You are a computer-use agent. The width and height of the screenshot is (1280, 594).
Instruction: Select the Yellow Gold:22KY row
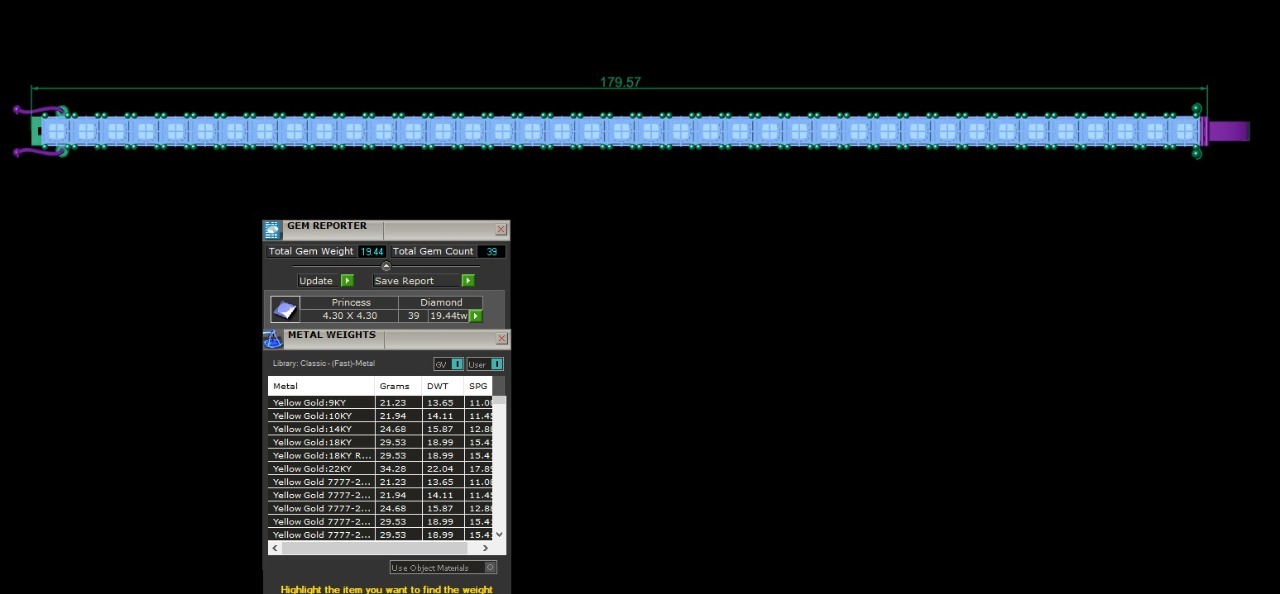click(x=320, y=468)
